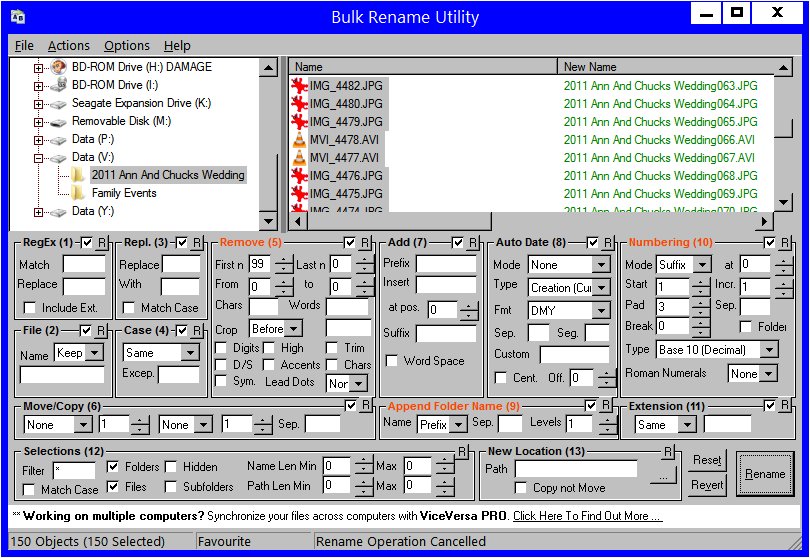The image size is (810, 558).
Task: Open the File menu
Action: (x=24, y=45)
